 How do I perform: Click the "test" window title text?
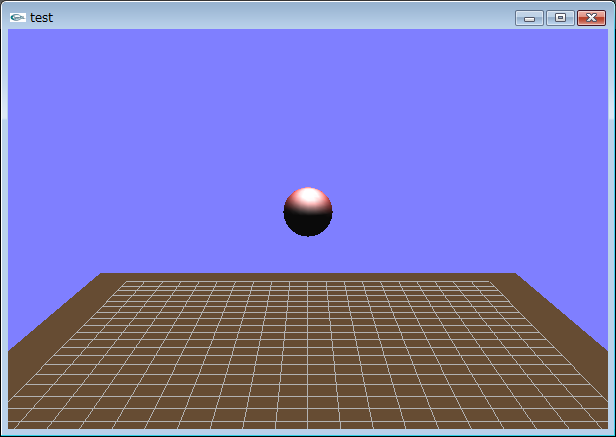[41, 18]
